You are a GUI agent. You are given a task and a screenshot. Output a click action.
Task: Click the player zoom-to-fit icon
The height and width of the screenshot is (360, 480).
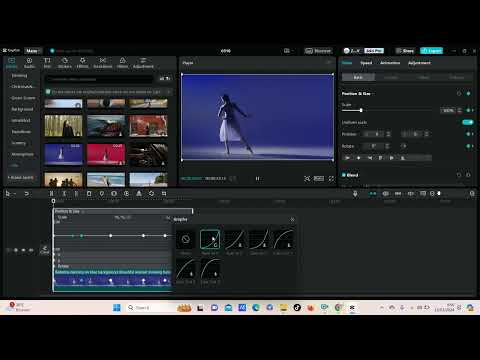coord(307,179)
